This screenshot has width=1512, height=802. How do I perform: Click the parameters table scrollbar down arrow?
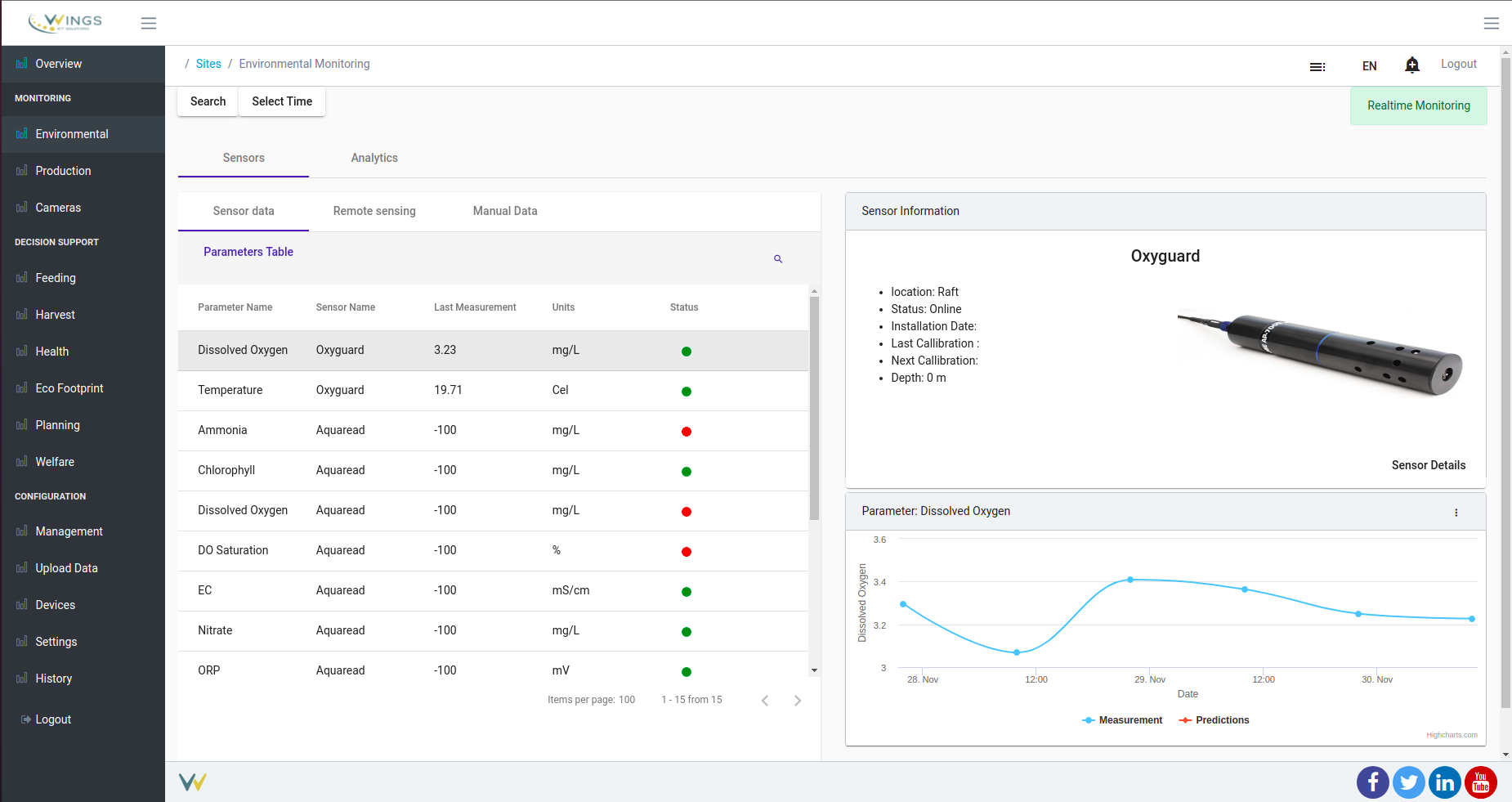click(814, 670)
